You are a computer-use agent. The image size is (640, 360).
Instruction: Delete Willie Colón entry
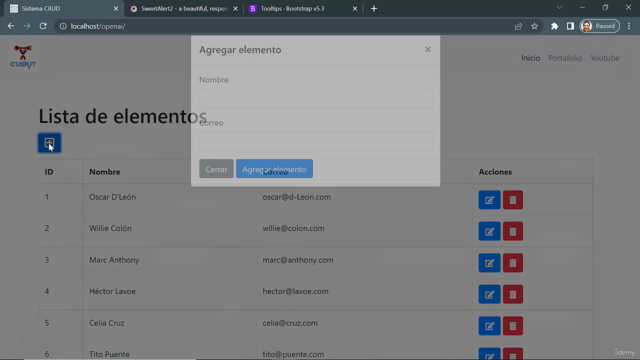click(x=513, y=231)
